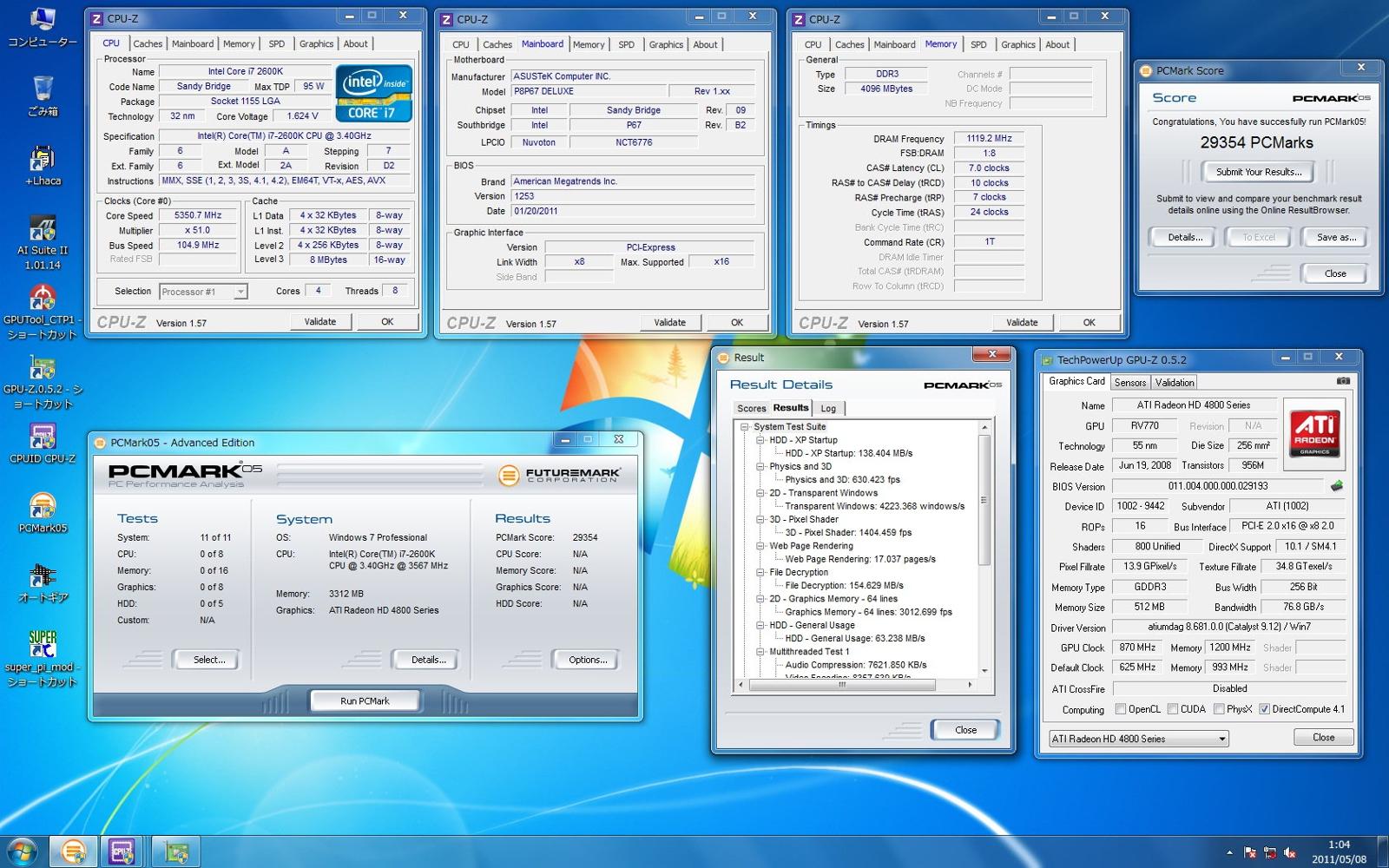The height and width of the screenshot is (868, 1389).
Task: Switch to Sensors tab in GPU-Z
Action: (1130, 382)
